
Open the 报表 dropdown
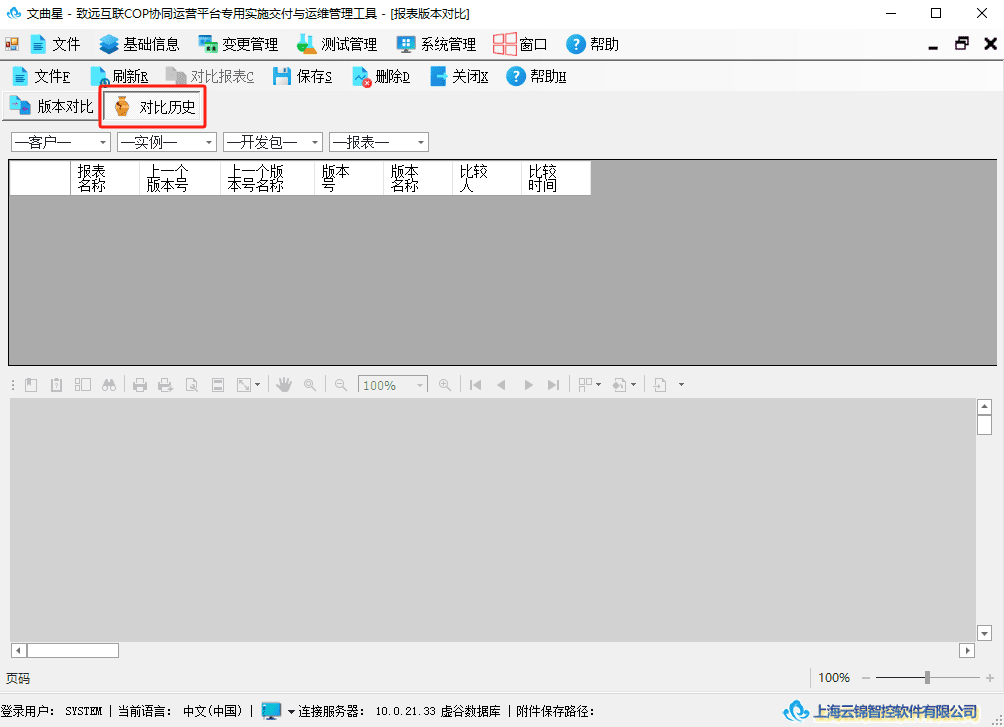pyautogui.click(x=379, y=142)
